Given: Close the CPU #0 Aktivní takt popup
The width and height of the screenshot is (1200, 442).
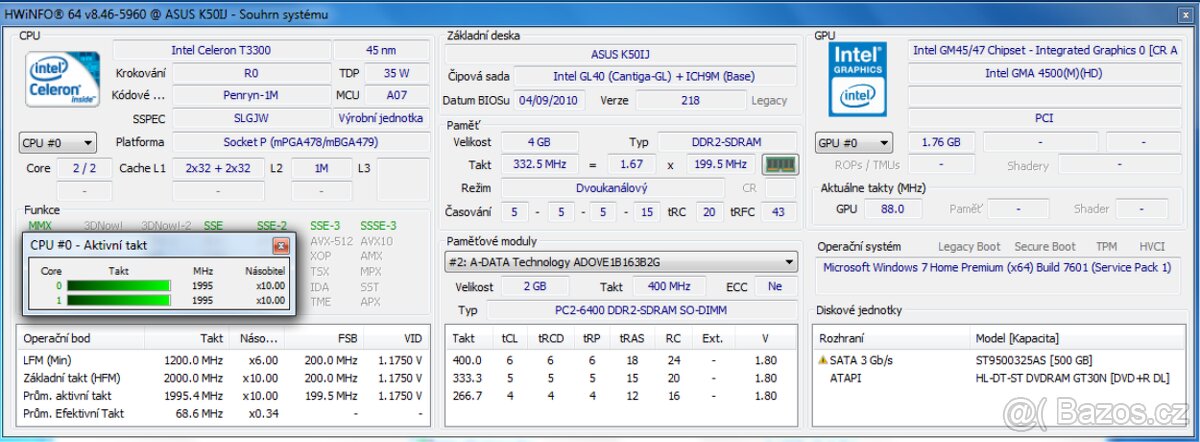Looking at the screenshot, I should 281,245.
